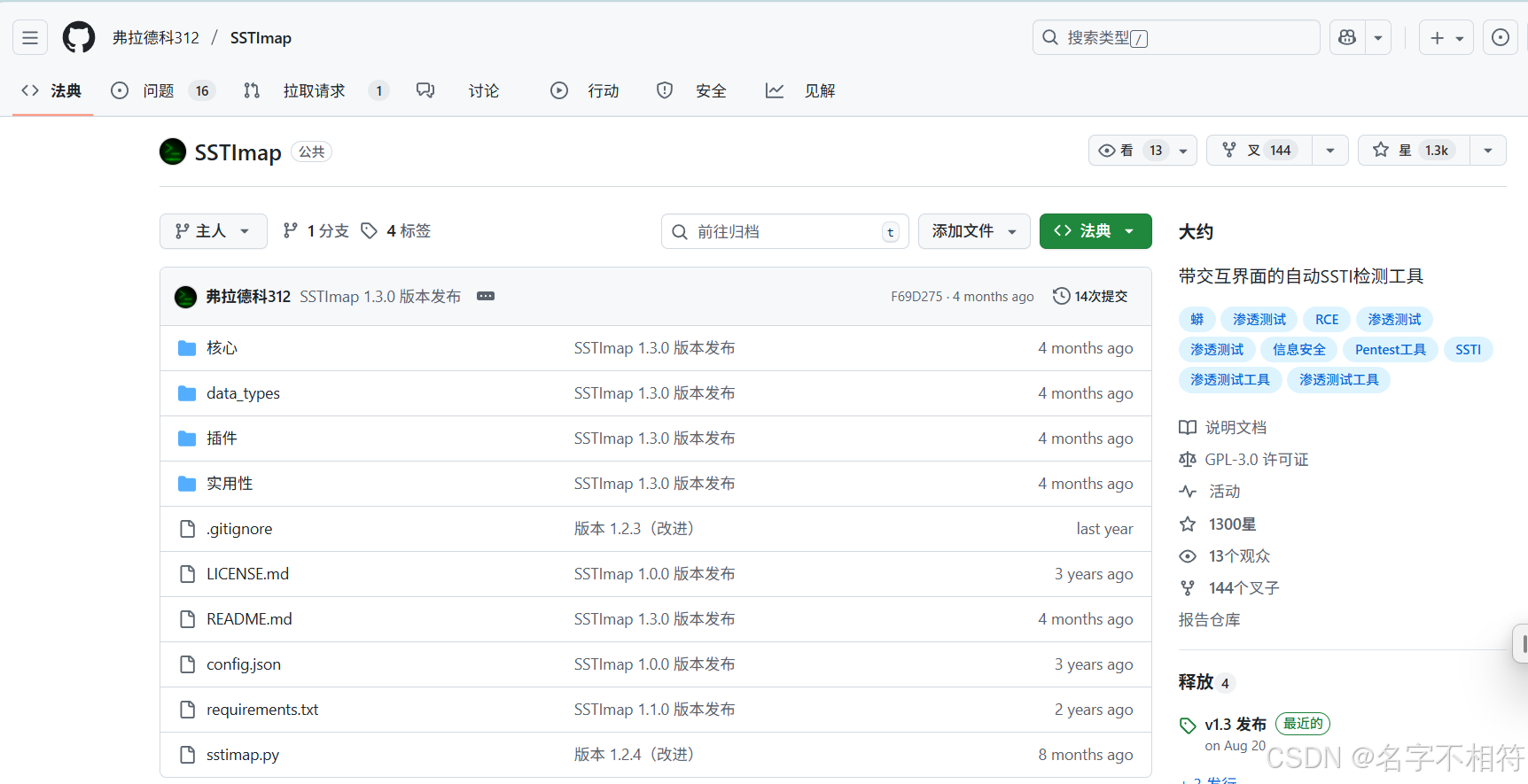Screen dimensions: 1528x784
Task: Switch to the 法典 code tab
Action: point(52,90)
